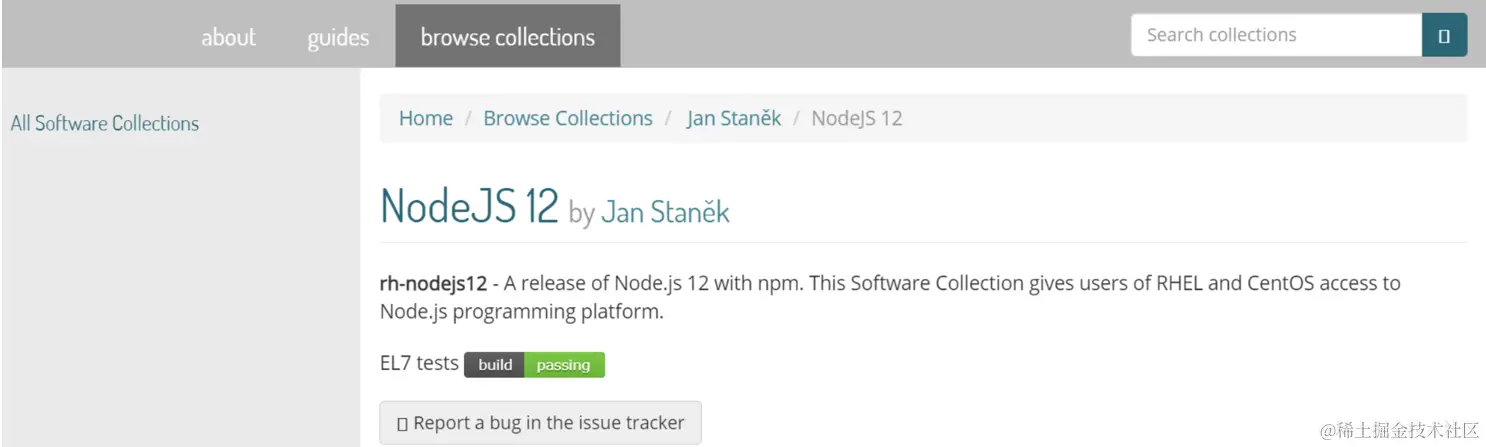Screen dimensions: 1486x447
Task: Open All Software Collections in sidebar
Action: coord(105,124)
